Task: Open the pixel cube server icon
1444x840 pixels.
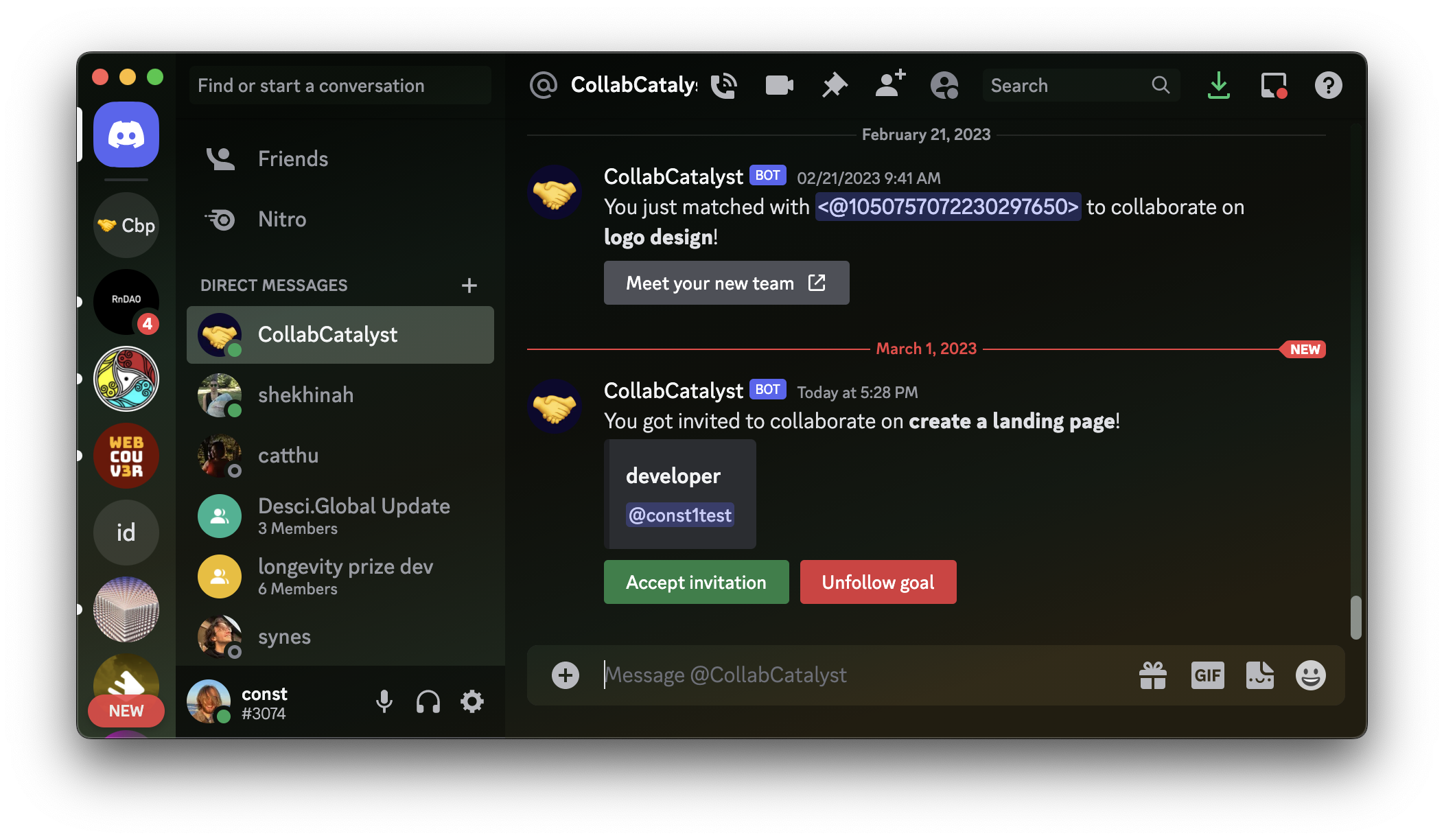Action: click(126, 609)
